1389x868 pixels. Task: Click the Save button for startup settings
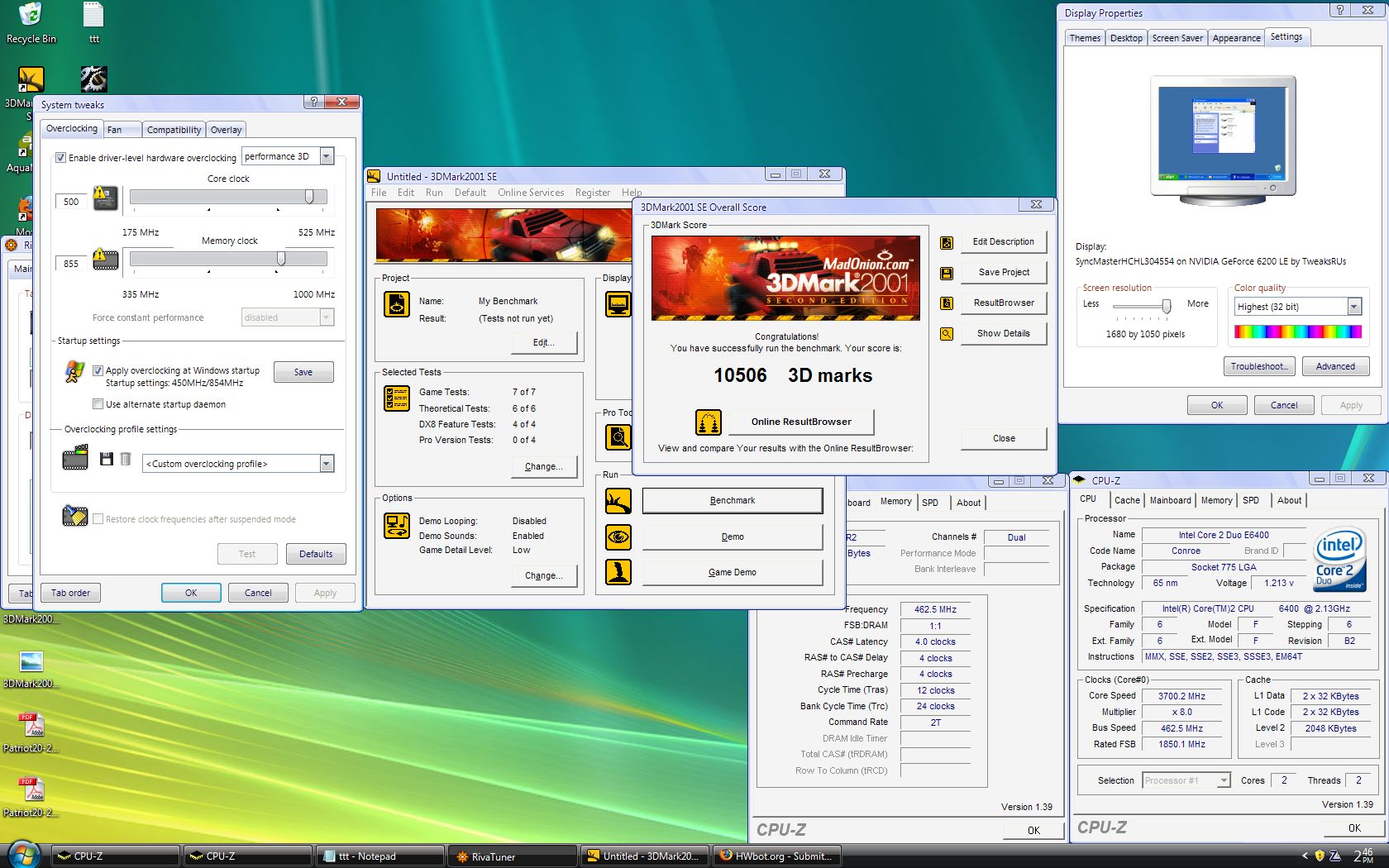[x=303, y=372]
